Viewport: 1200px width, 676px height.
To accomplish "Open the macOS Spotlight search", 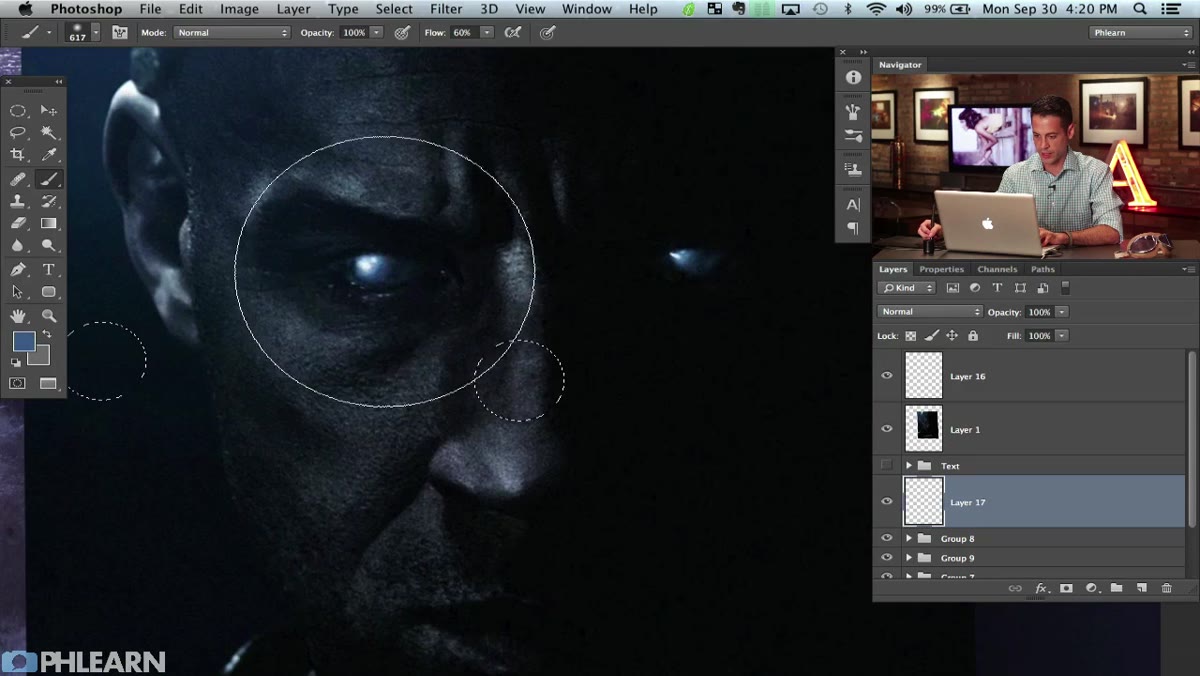I will (x=1139, y=9).
